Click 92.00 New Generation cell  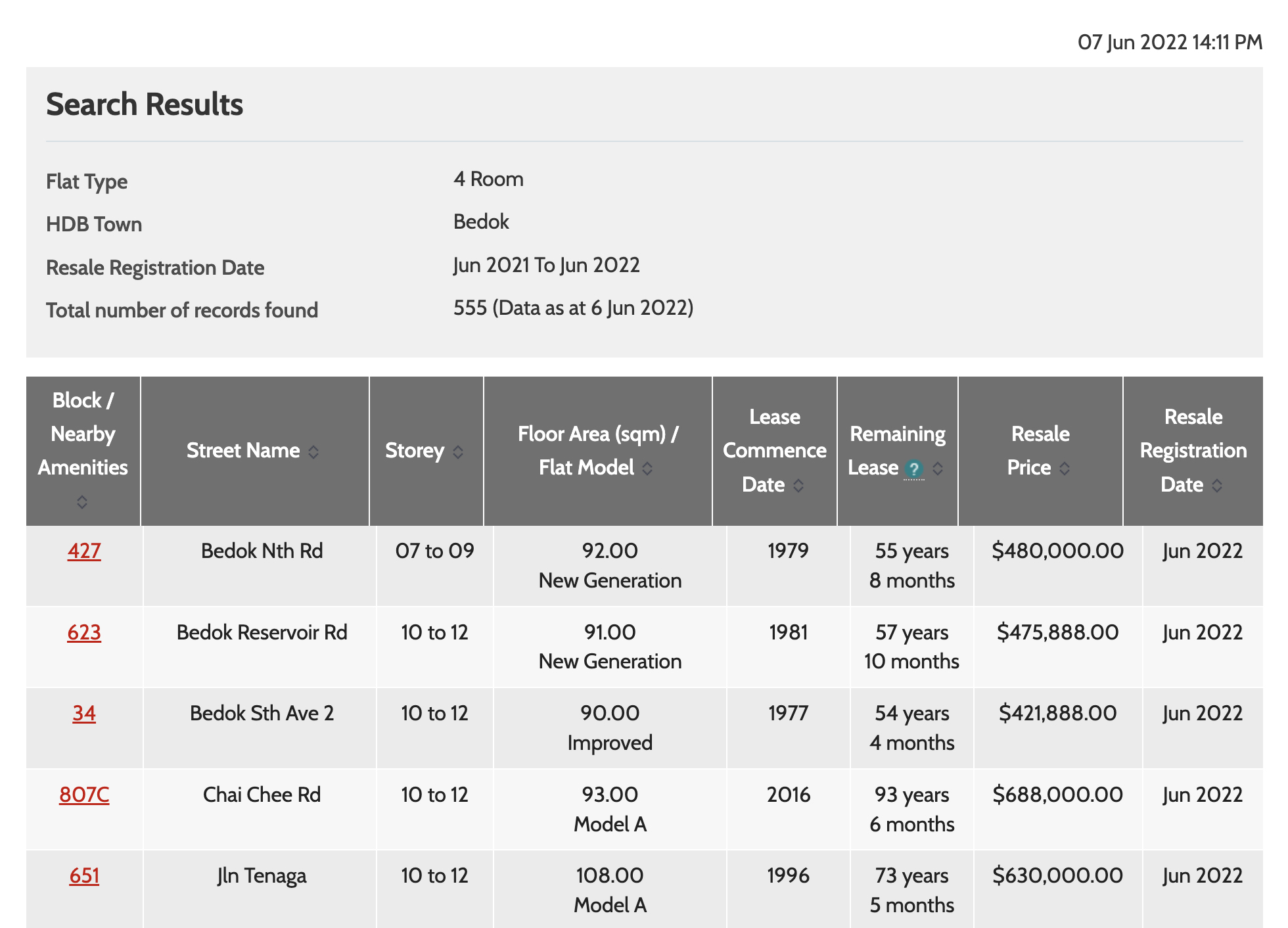click(610, 565)
